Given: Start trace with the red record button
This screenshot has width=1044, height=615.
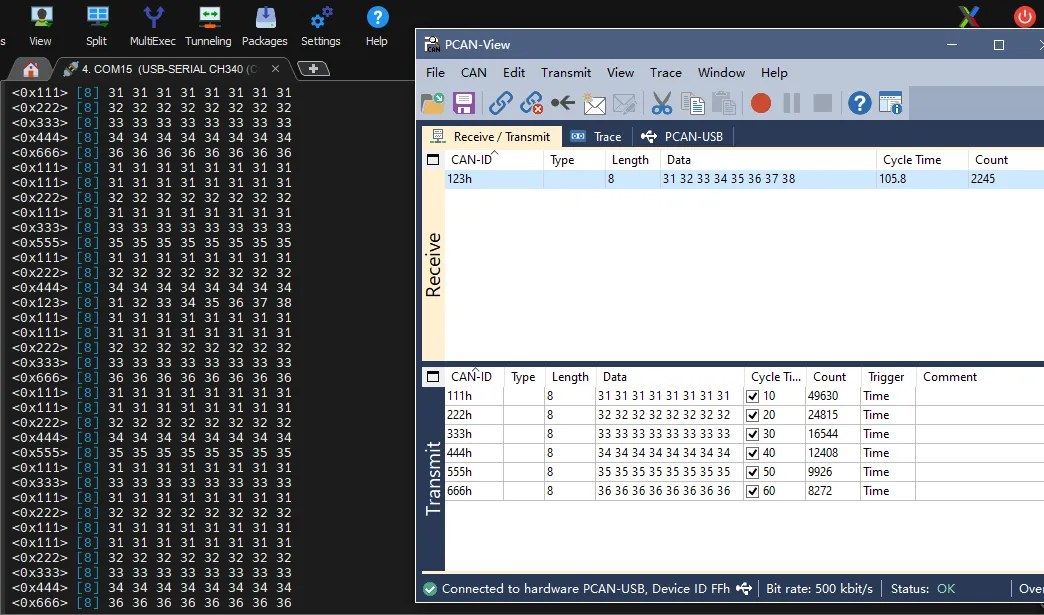Looking at the screenshot, I should click(761, 103).
